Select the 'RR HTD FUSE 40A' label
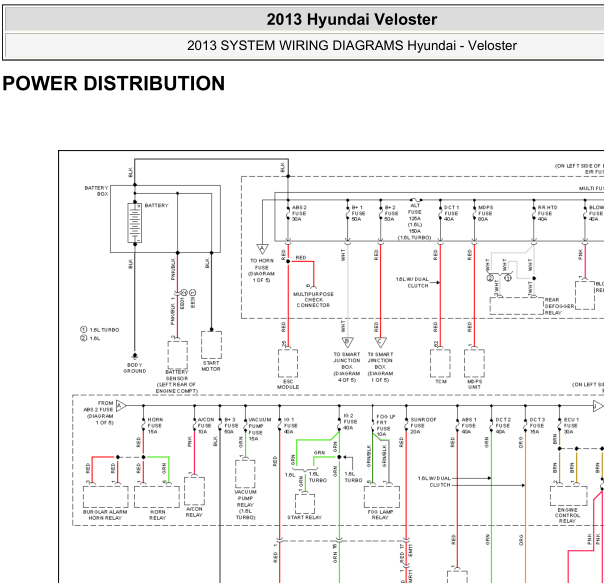The image size is (604, 583). pyautogui.click(x=547, y=213)
